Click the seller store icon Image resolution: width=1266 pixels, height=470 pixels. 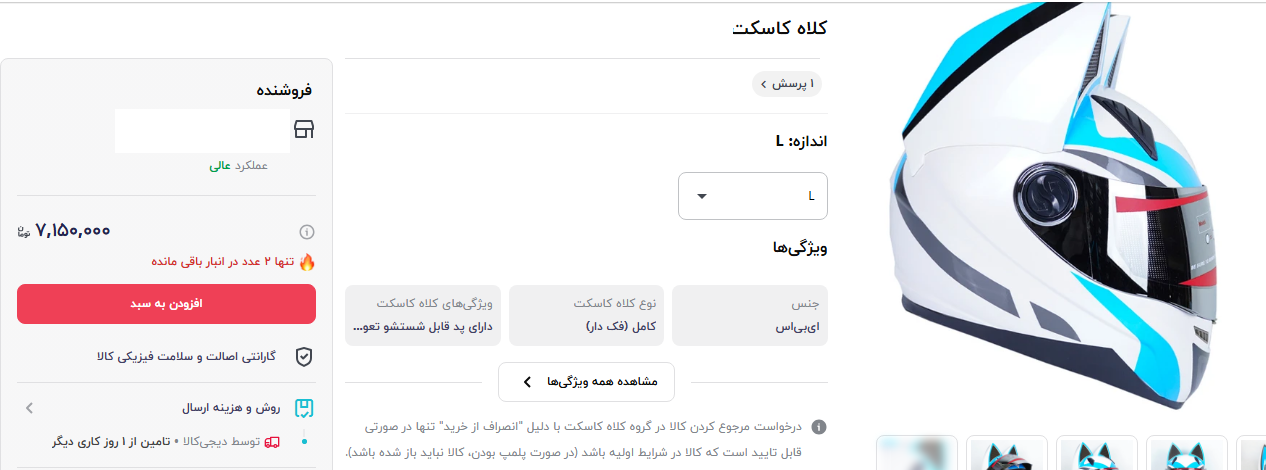point(303,130)
